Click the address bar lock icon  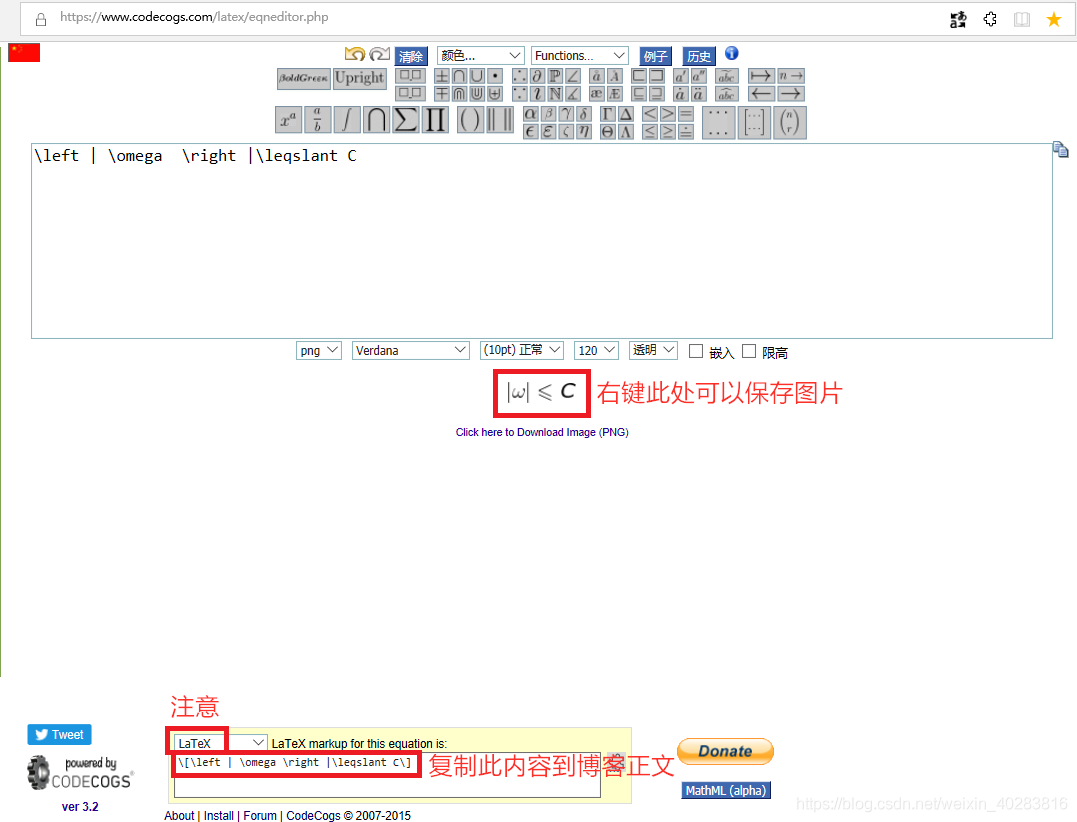pyautogui.click(x=41, y=19)
